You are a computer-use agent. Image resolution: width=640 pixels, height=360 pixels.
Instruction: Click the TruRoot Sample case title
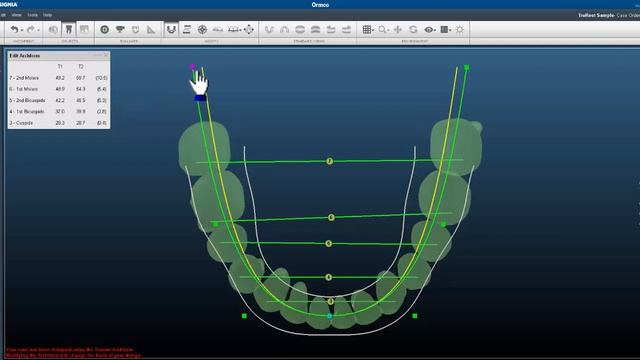[x=596, y=15]
